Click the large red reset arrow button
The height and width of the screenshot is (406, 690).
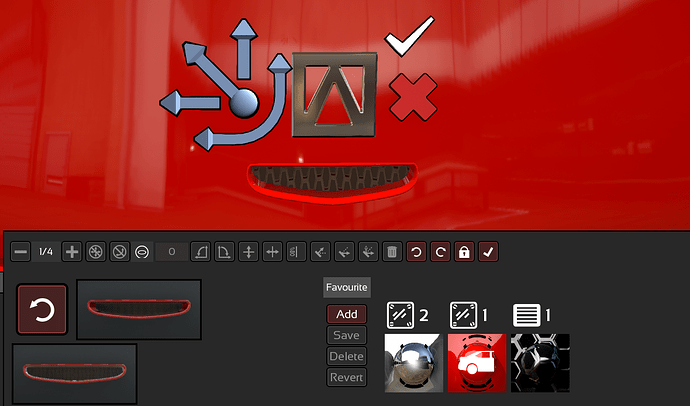click(42, 309)
